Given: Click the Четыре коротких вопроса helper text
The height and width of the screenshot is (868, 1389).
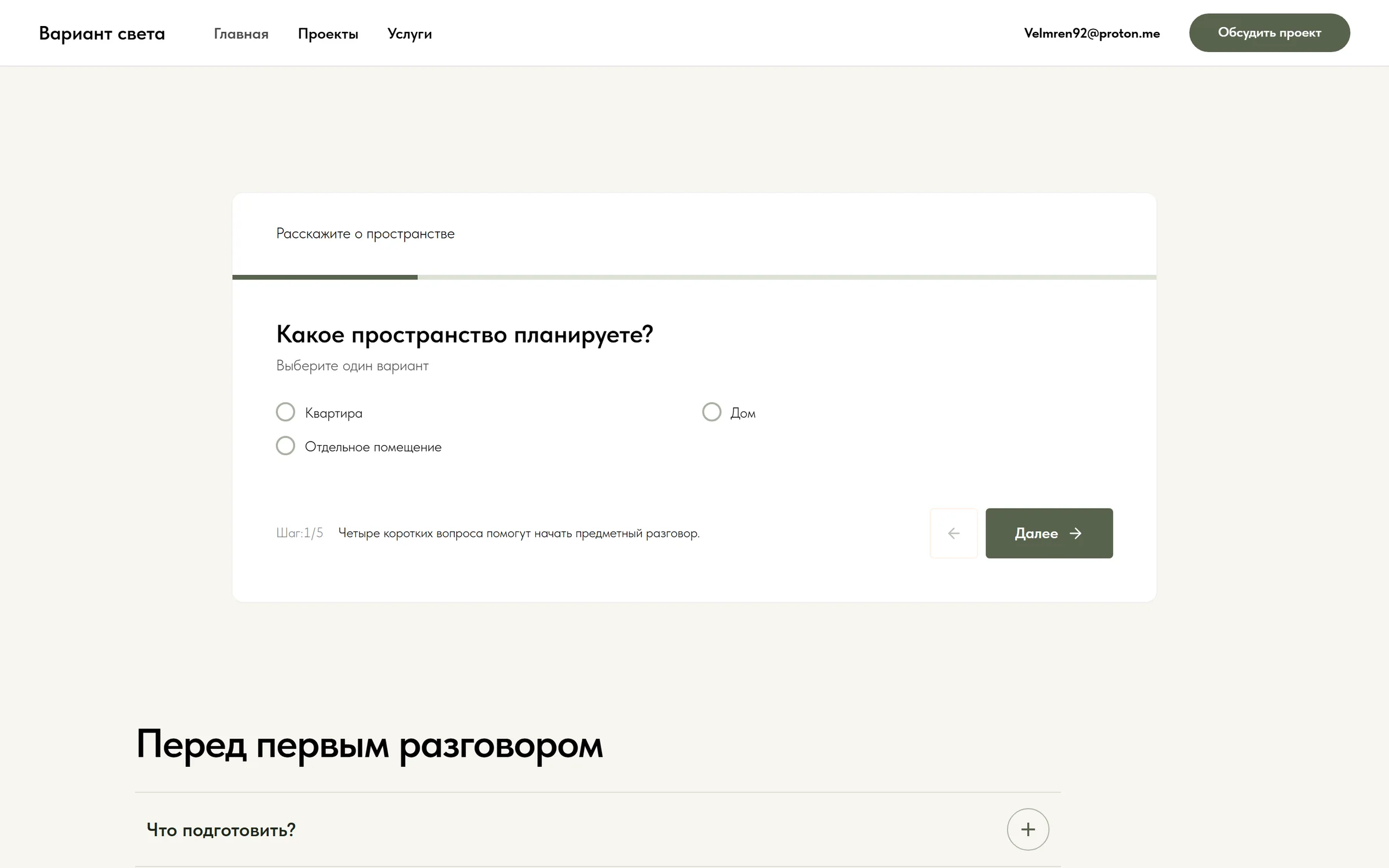Looking at the screenshot, I should pyautogui.click(x=519, y=533).
